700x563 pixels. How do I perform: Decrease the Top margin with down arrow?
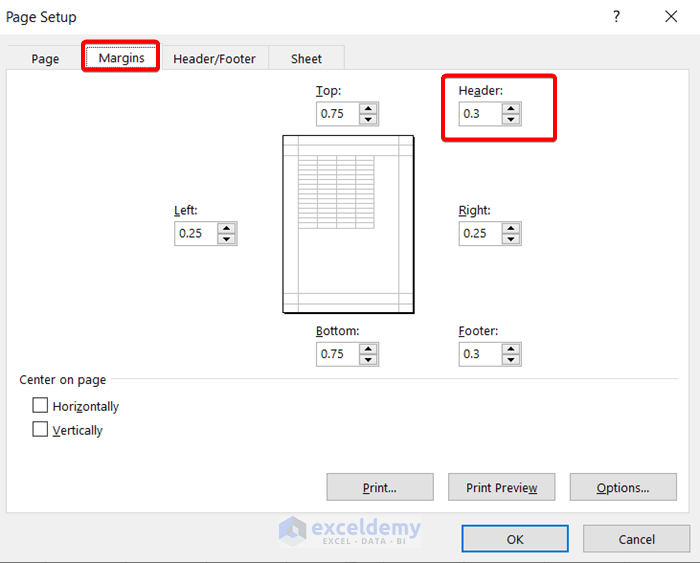368,119
